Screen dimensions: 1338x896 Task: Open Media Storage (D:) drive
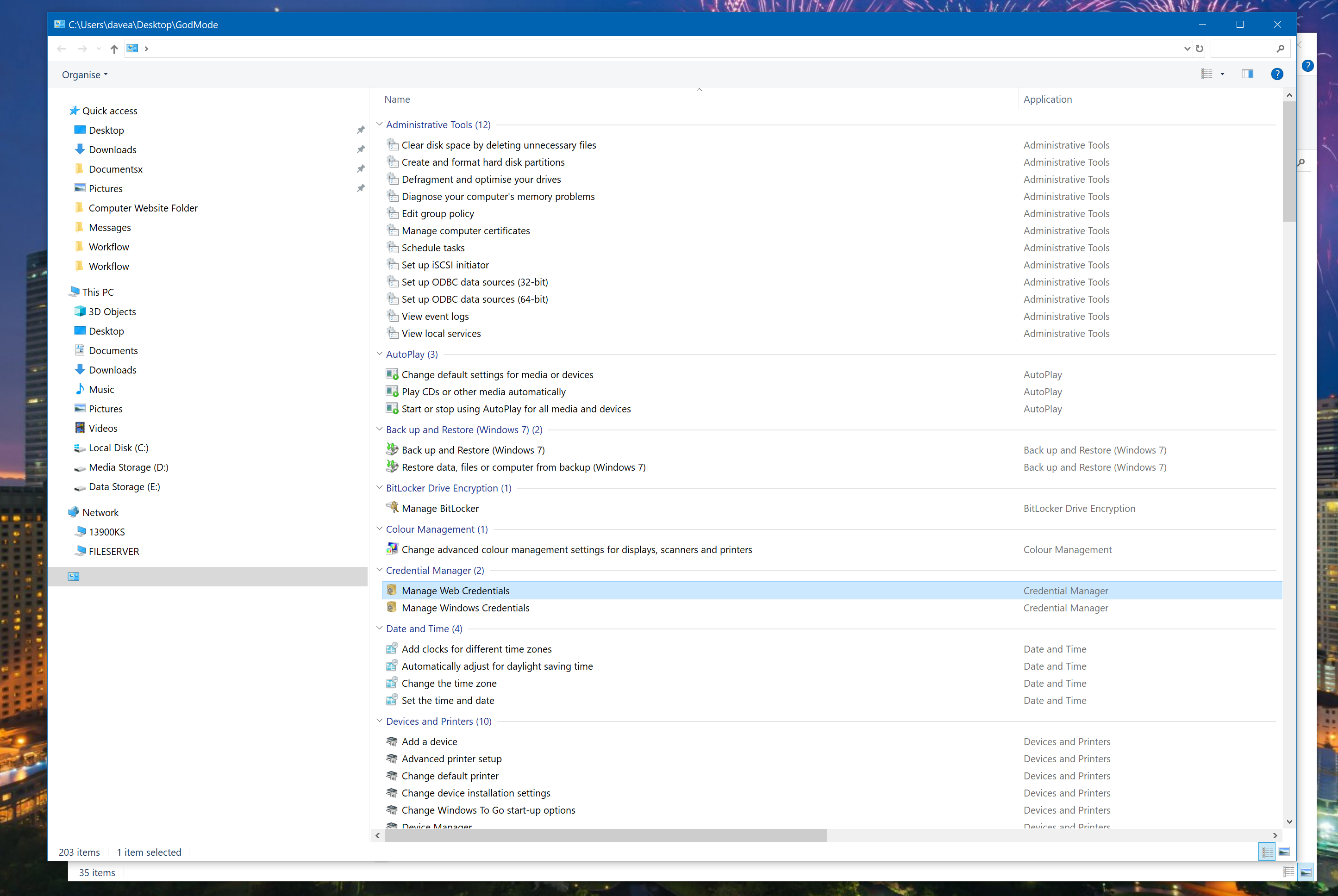[x=129, y=467]
